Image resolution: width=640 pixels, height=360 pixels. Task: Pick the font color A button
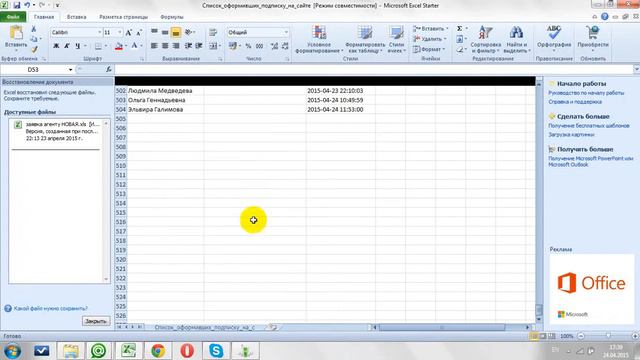134,46
